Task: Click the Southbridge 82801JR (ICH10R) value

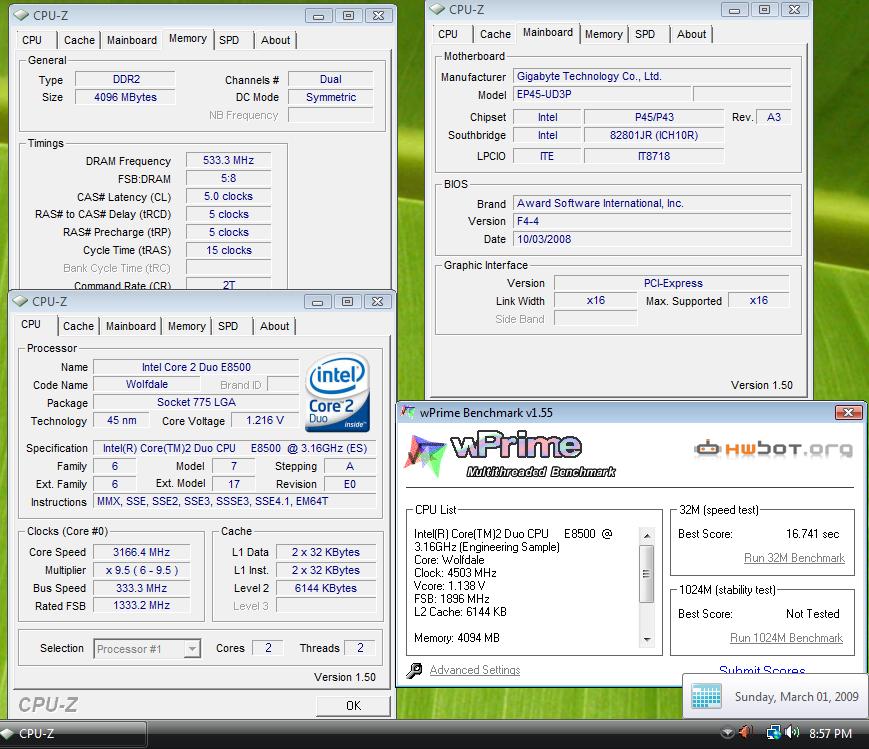Action: click(654, 135)
